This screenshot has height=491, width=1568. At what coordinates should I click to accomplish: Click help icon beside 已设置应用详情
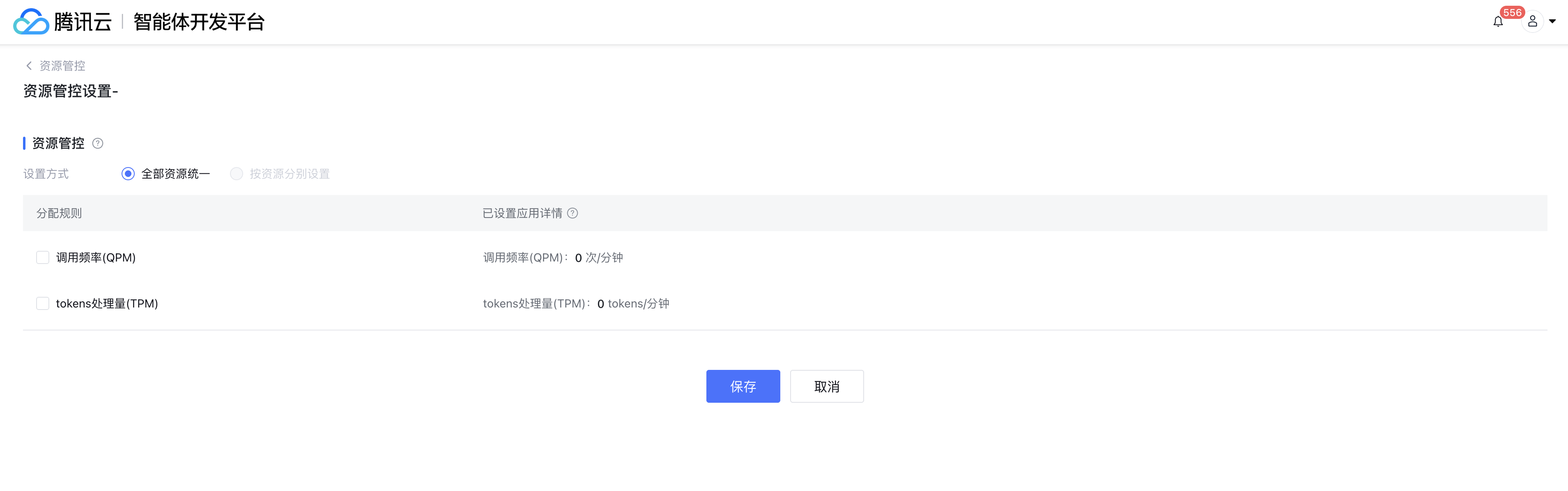[572, 213]
